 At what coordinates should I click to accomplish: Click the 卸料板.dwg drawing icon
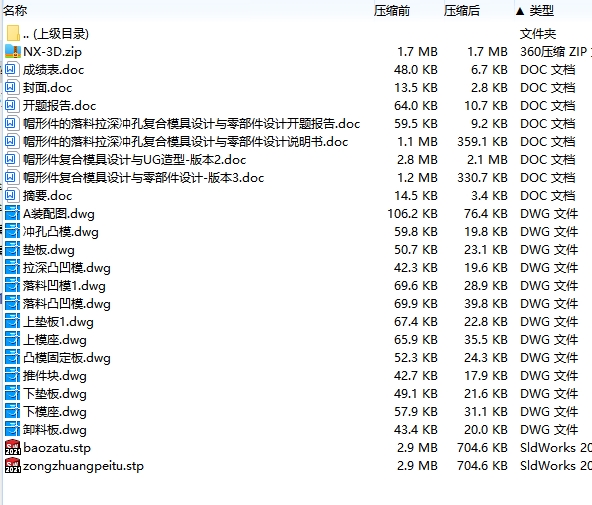(12, 430)
